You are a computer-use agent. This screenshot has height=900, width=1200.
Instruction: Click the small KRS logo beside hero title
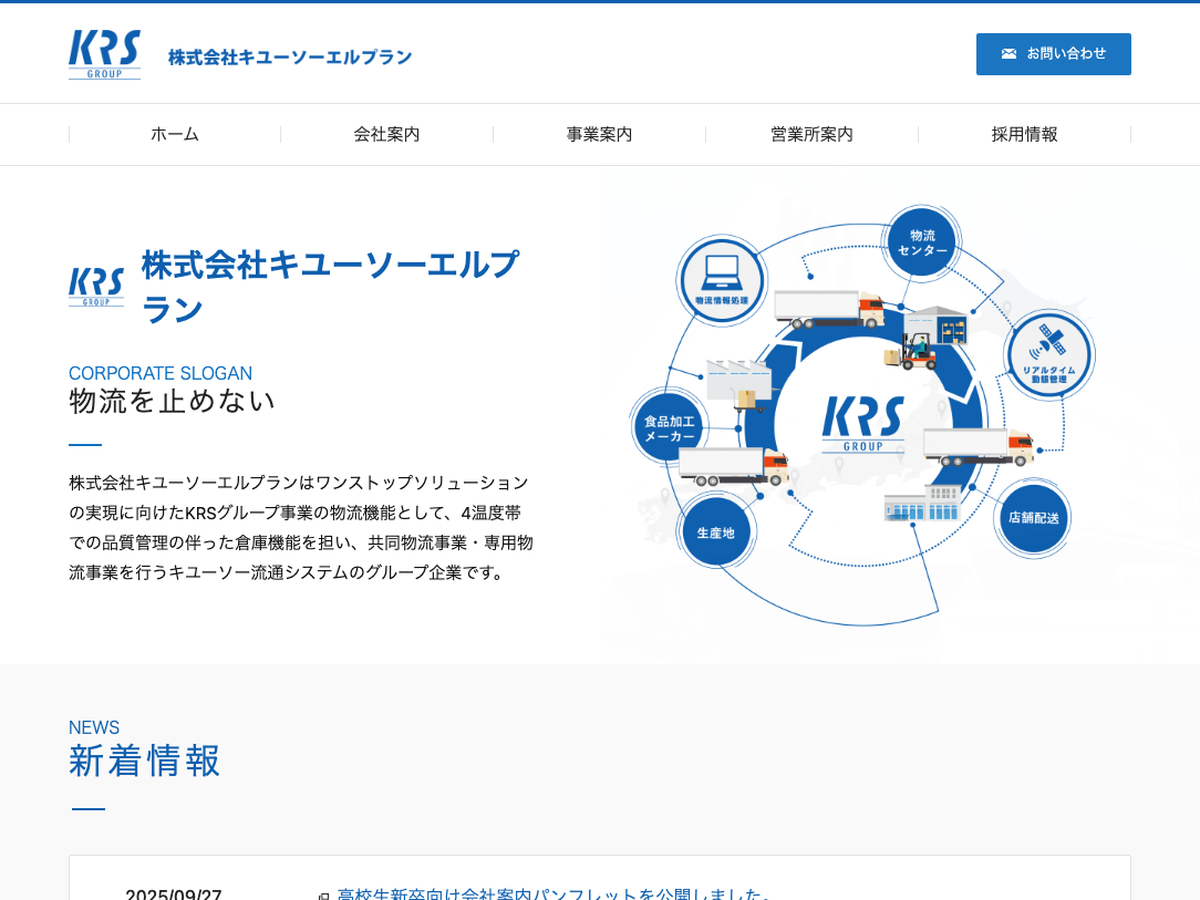(96, 286)
